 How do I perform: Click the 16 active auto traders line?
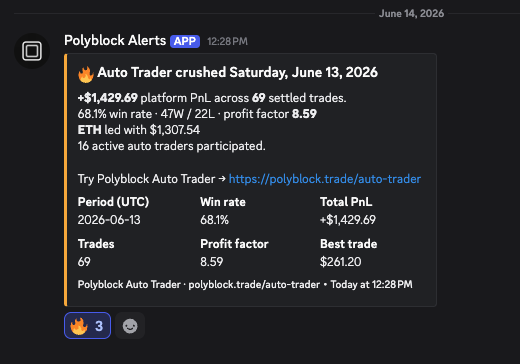coord(171,146)
